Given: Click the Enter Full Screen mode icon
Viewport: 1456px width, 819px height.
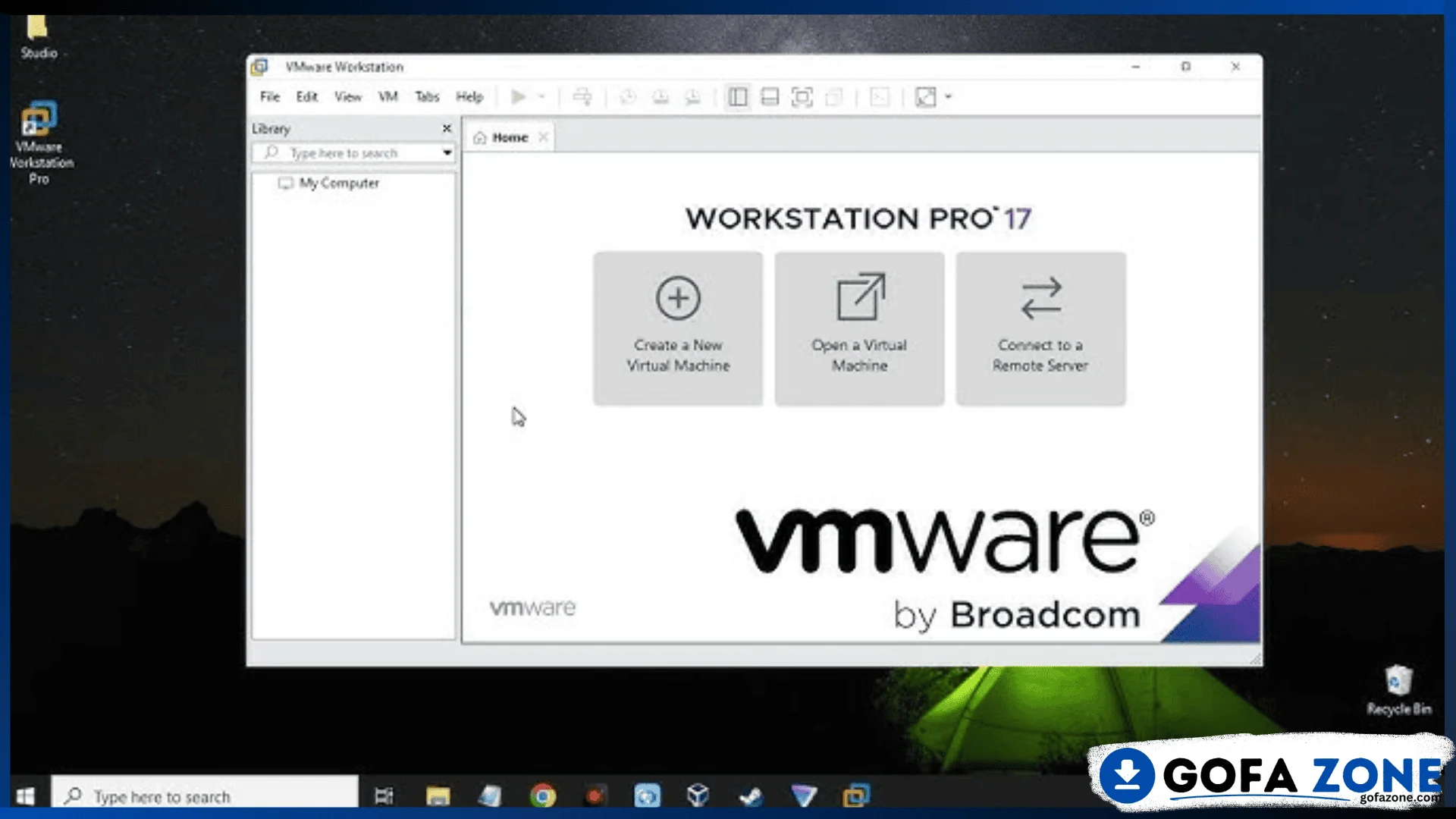Looking at the screenshot, I should pos(802,97).
